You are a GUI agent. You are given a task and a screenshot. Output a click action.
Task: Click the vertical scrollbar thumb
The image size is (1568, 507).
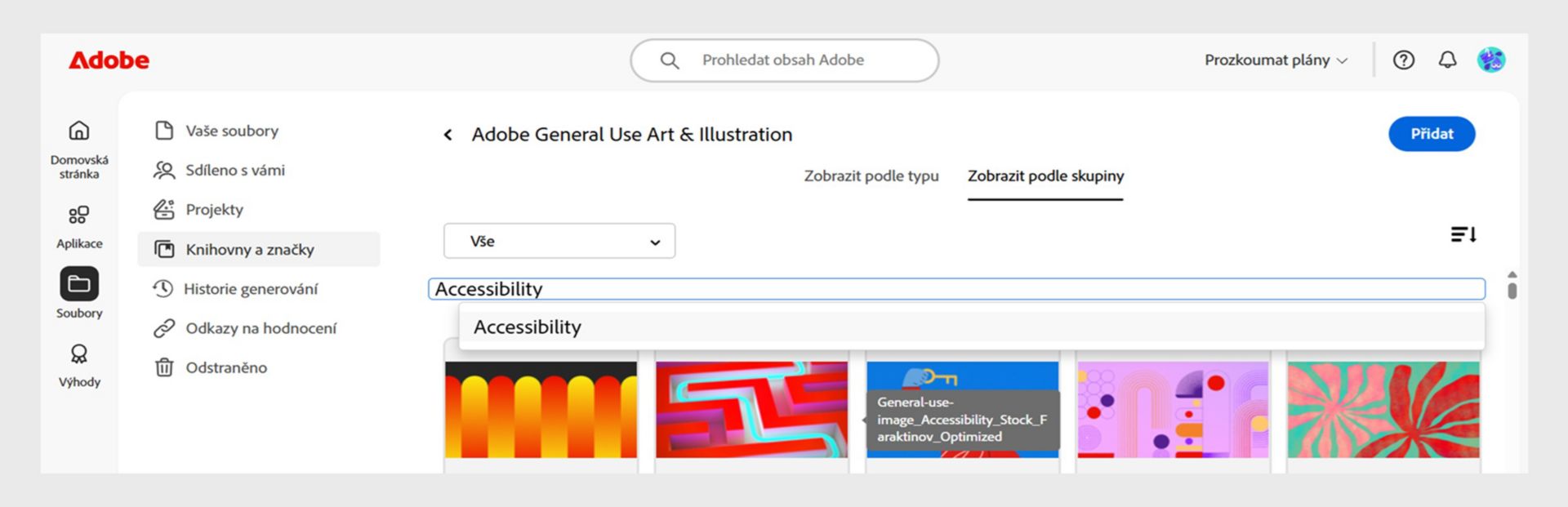1512,291
